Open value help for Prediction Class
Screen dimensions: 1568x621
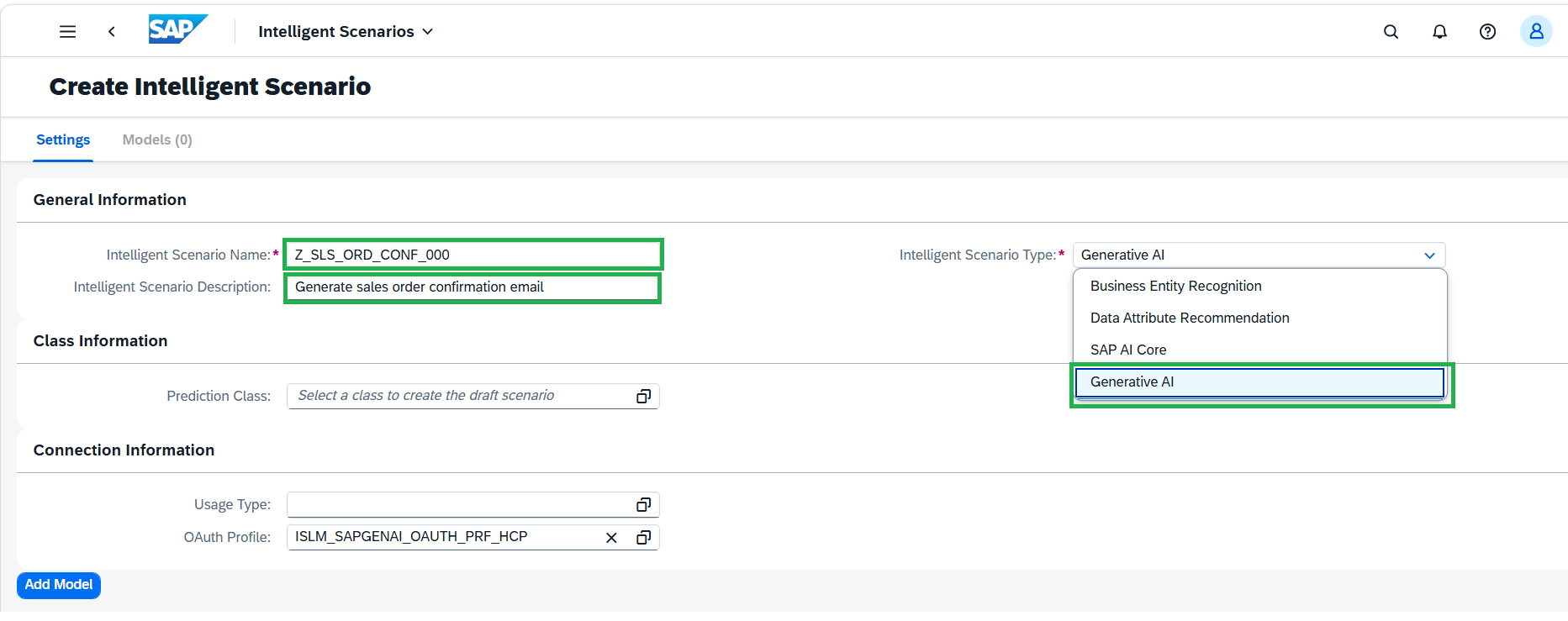[644, 396]
